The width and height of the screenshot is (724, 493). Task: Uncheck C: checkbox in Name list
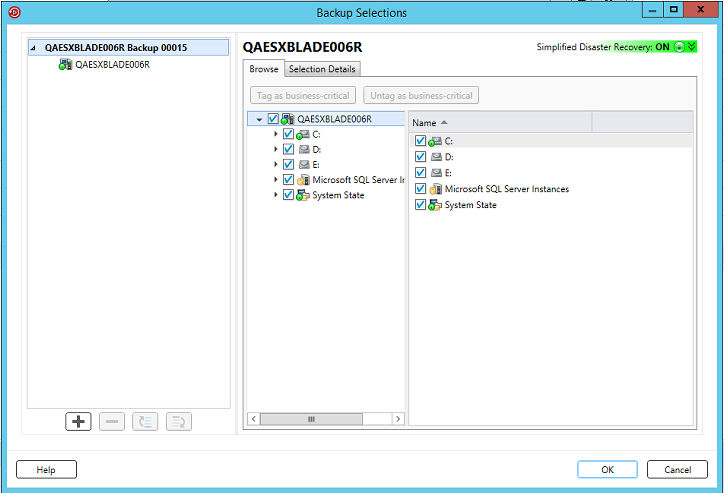pos(420,141)
